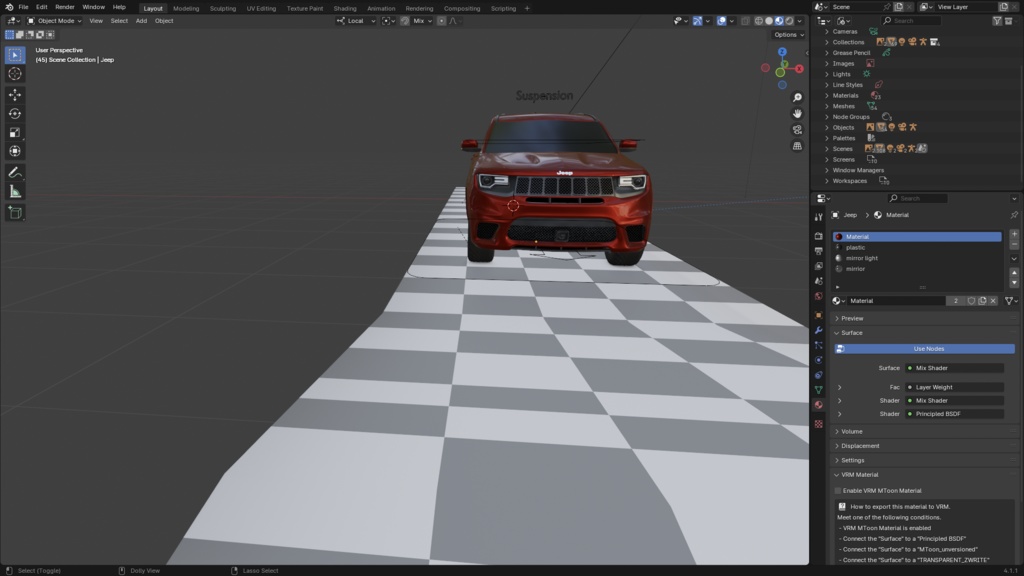The image size is (1024, 576).
Task: Open the Render menu
Action: click(x=65, y=7)
